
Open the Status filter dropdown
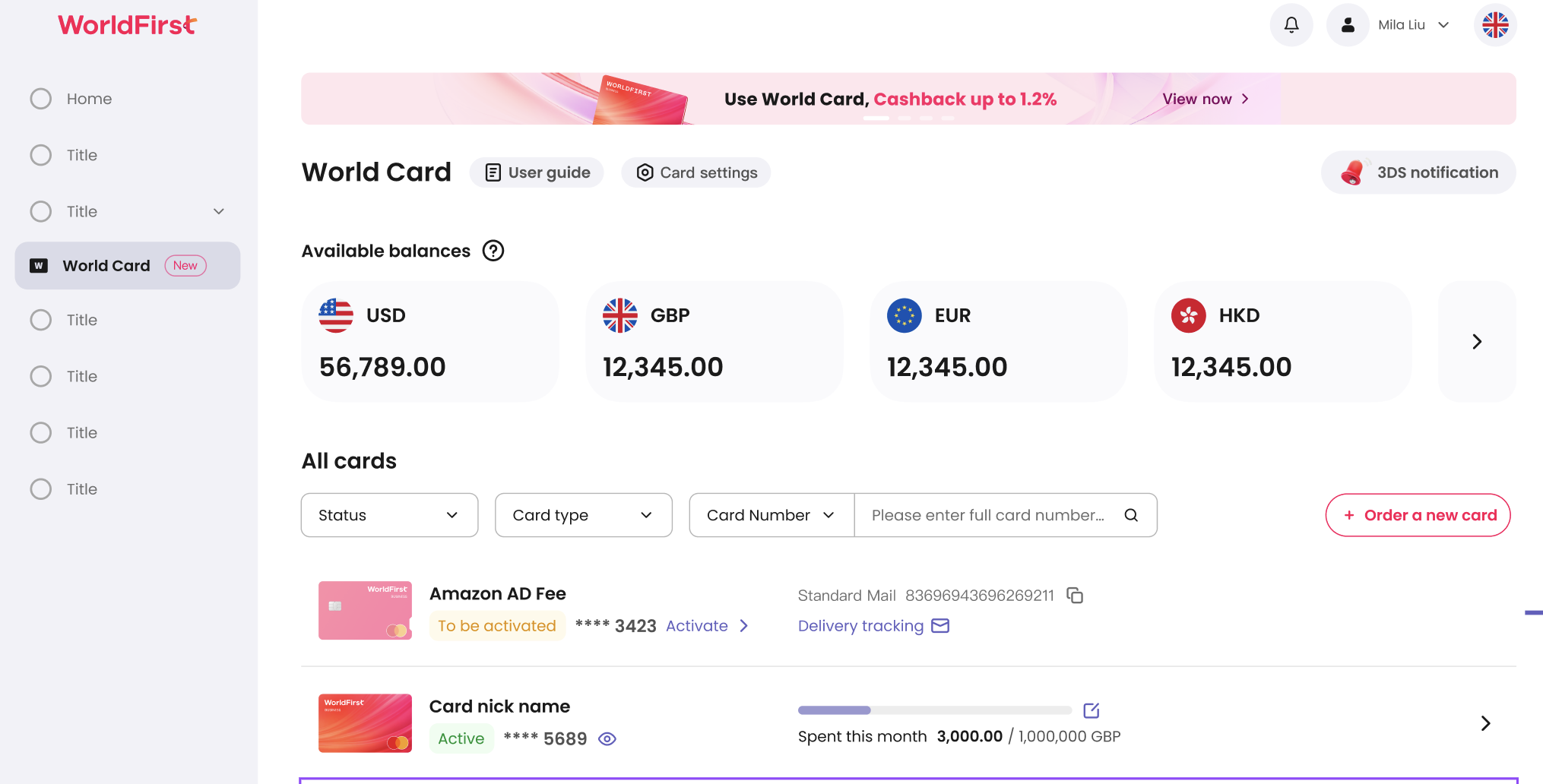[389, 515]
